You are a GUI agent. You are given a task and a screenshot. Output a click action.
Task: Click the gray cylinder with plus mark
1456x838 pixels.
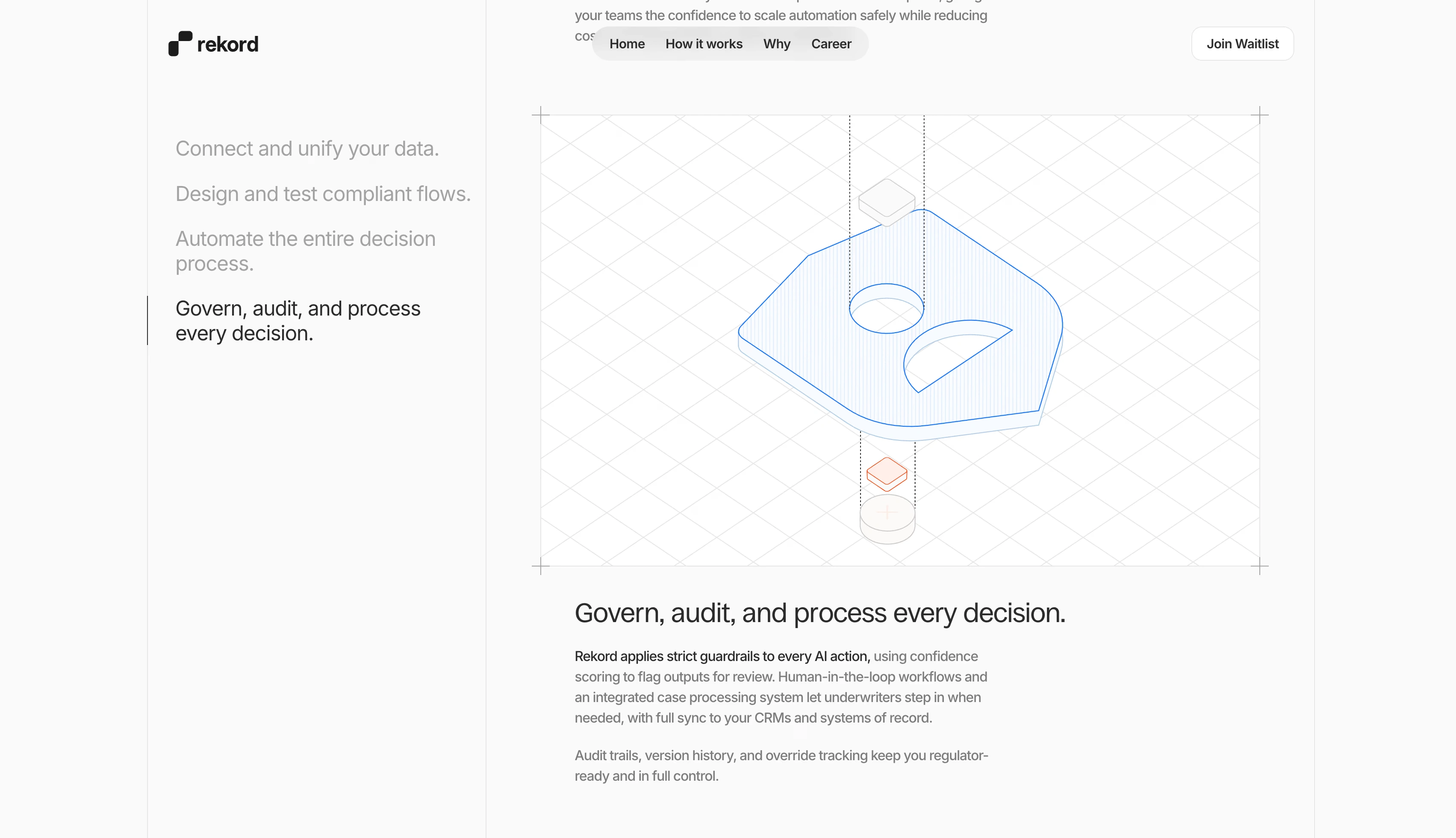[x=887, y=518]
